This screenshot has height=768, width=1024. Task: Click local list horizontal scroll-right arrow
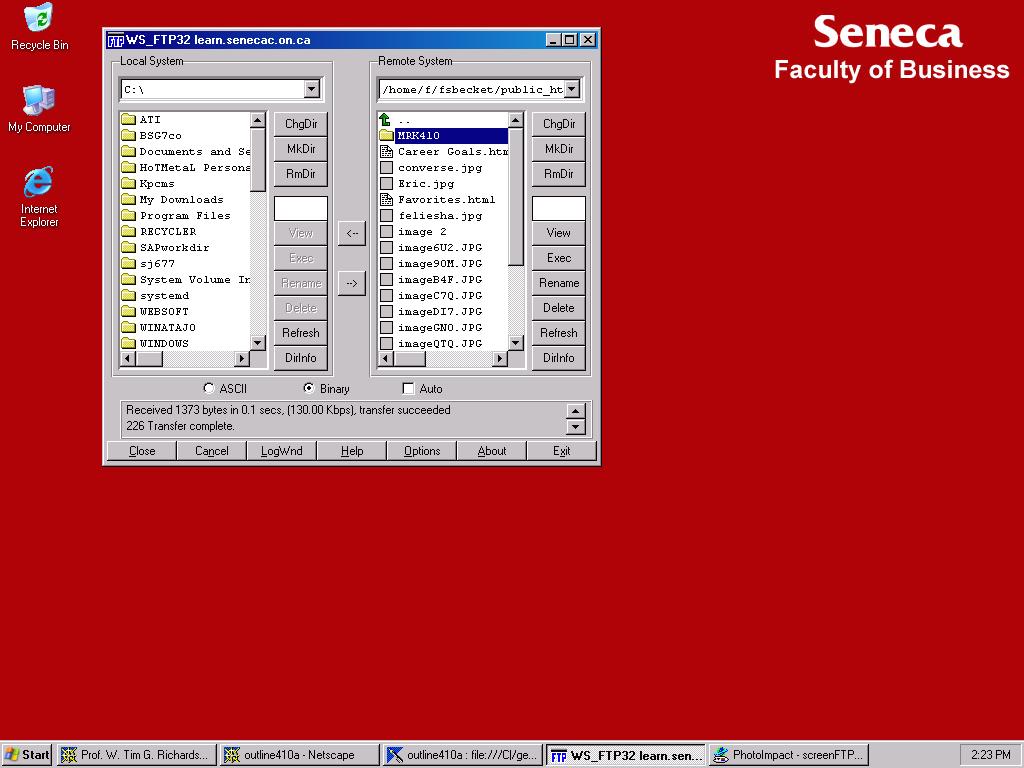[242, 359]
